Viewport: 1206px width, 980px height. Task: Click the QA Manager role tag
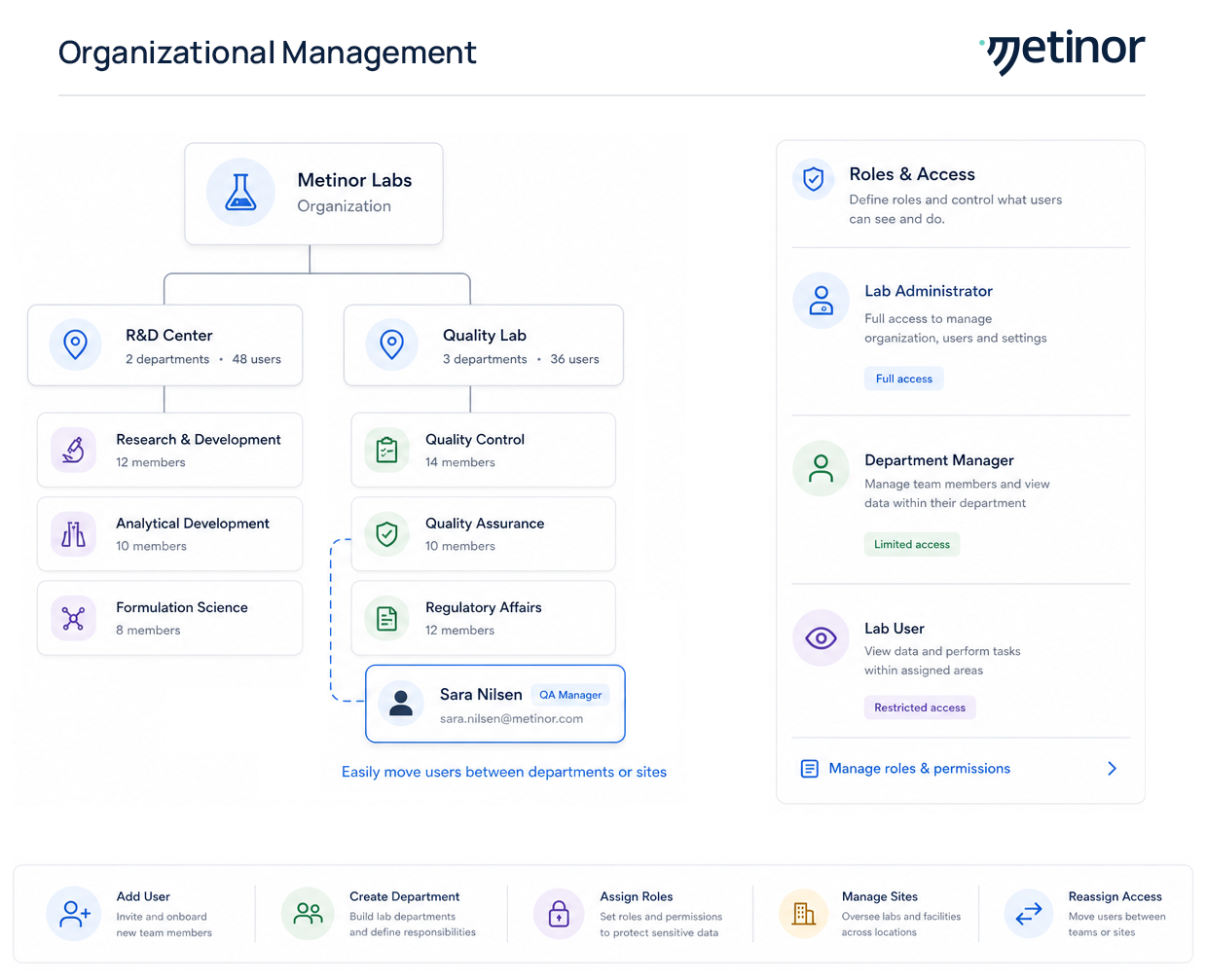click(570, 695)
